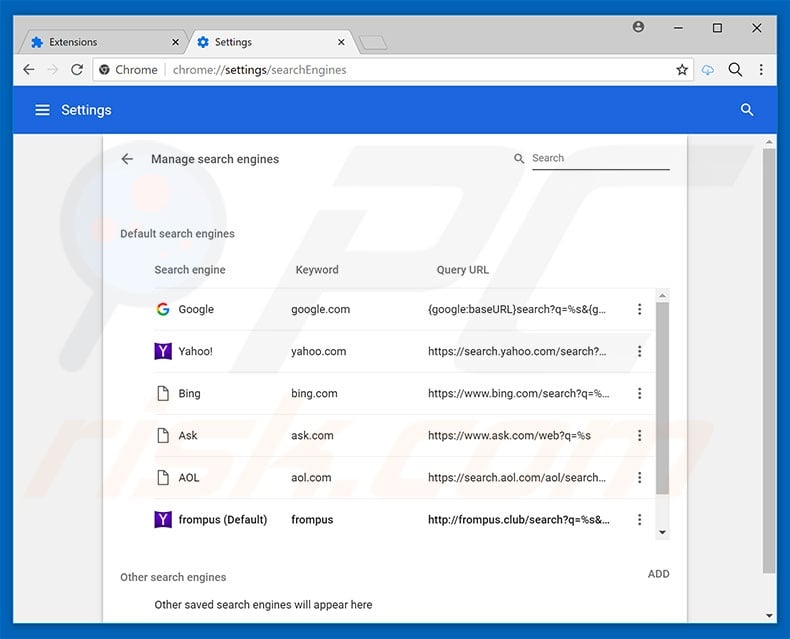
Task: Click the https://www.ask.com/web?q=%s URL
Action: click(x=509, y=435)
